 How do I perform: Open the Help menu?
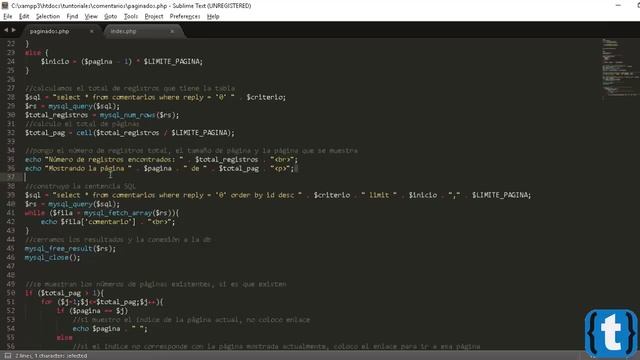click(x=213, y=16)
